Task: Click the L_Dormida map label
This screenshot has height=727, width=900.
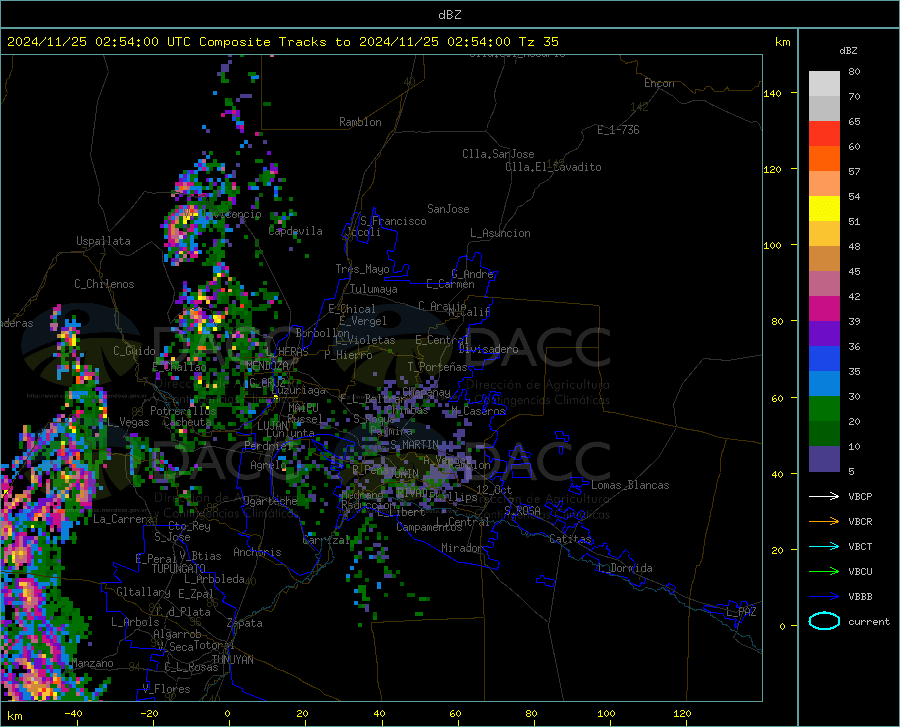Action: (x=624, y=568)
